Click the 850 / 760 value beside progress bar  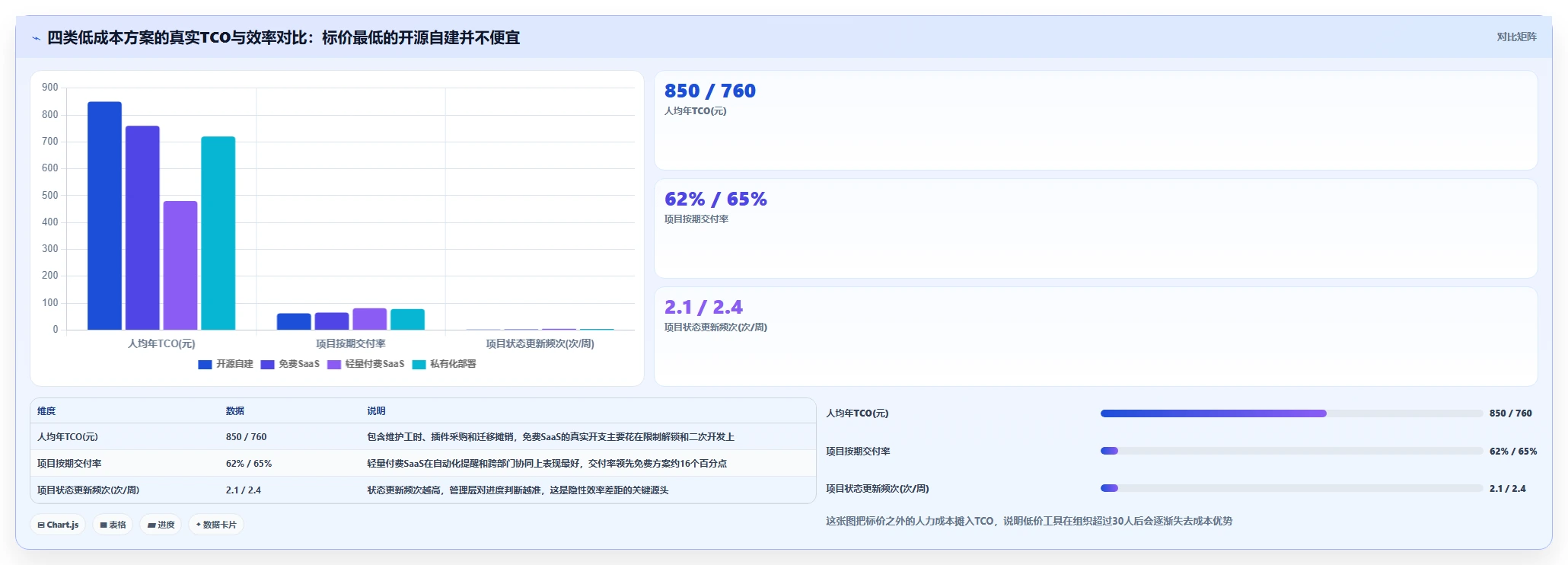coord(1511,413)
